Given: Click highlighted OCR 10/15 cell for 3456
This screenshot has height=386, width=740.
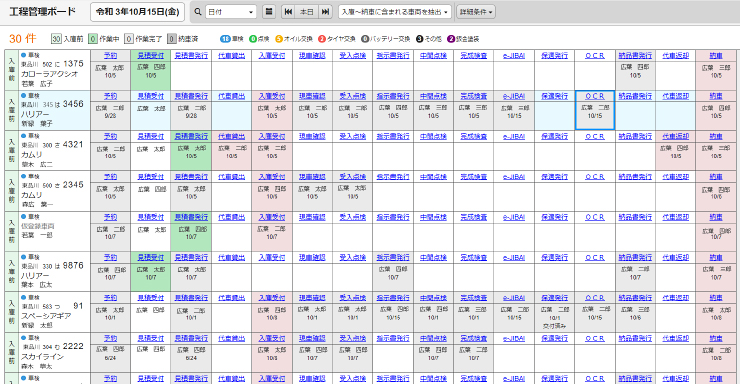Looking at the screenshot, I should click(595, 115).
